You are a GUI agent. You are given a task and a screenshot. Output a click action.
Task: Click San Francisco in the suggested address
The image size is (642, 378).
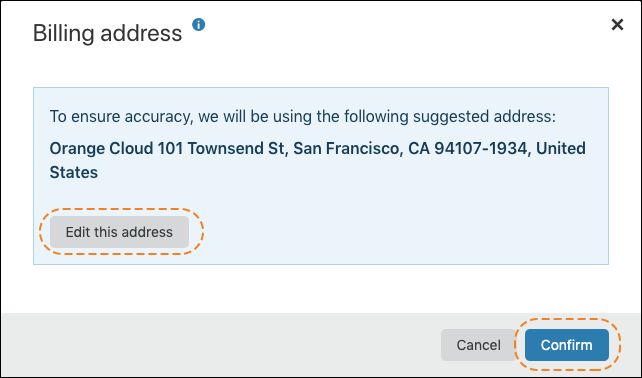click(346, 148)
